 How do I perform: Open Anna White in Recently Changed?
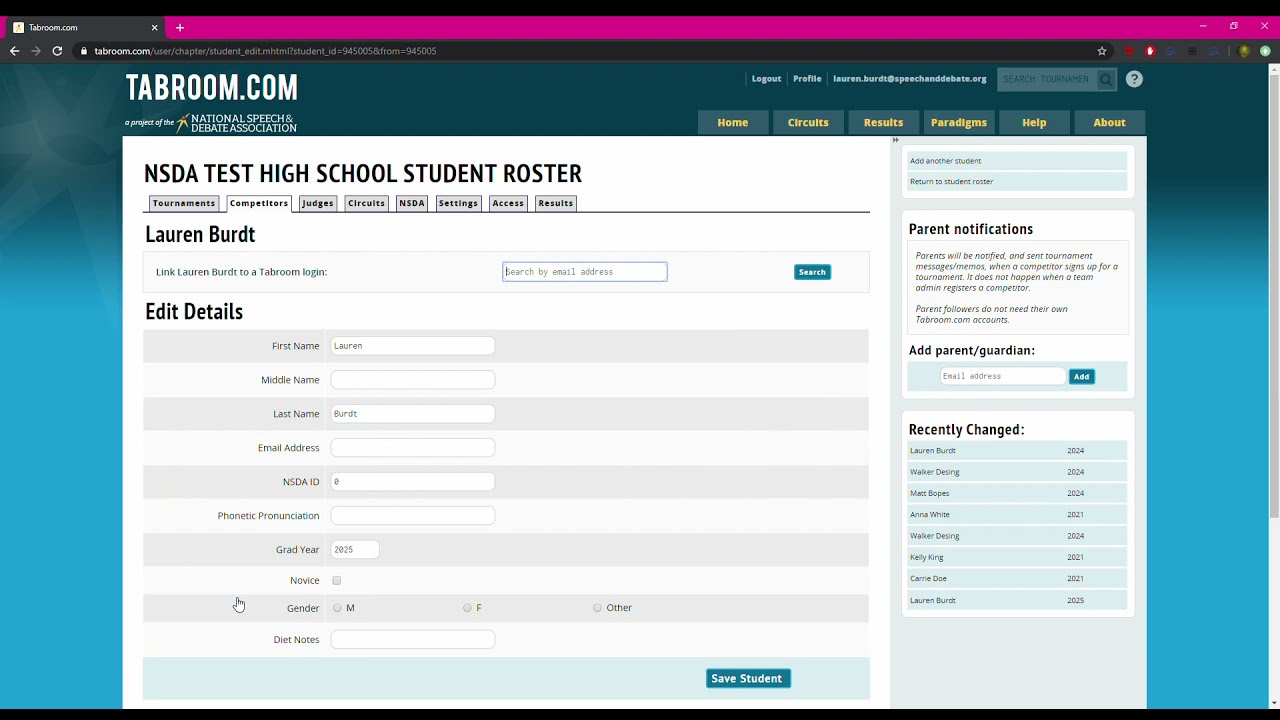point(1017,515)
